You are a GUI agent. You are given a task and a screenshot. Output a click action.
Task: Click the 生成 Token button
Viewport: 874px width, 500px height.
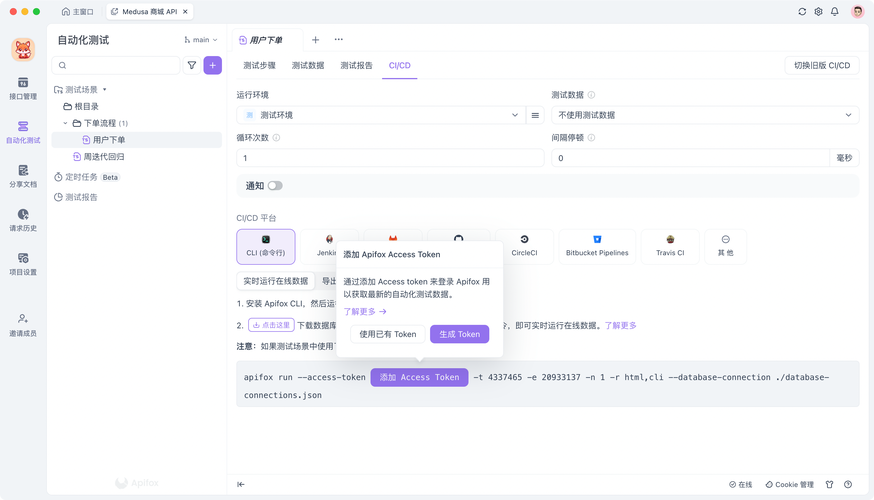[459, 334]
